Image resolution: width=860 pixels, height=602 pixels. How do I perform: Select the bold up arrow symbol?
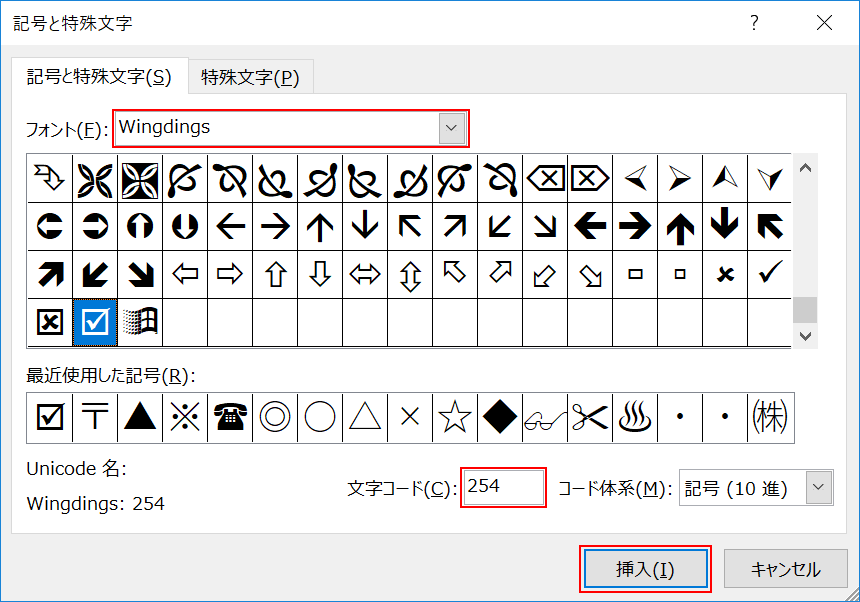tap(680, 226)
